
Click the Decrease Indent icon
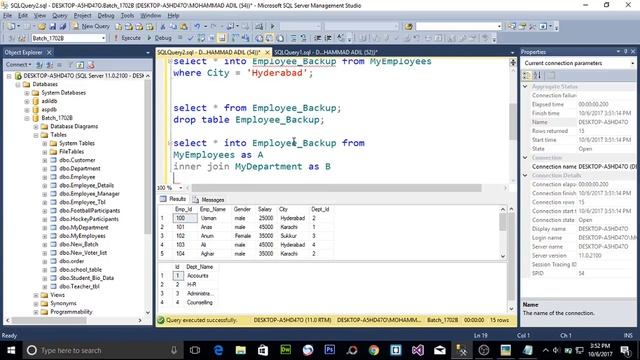(318, 38)
